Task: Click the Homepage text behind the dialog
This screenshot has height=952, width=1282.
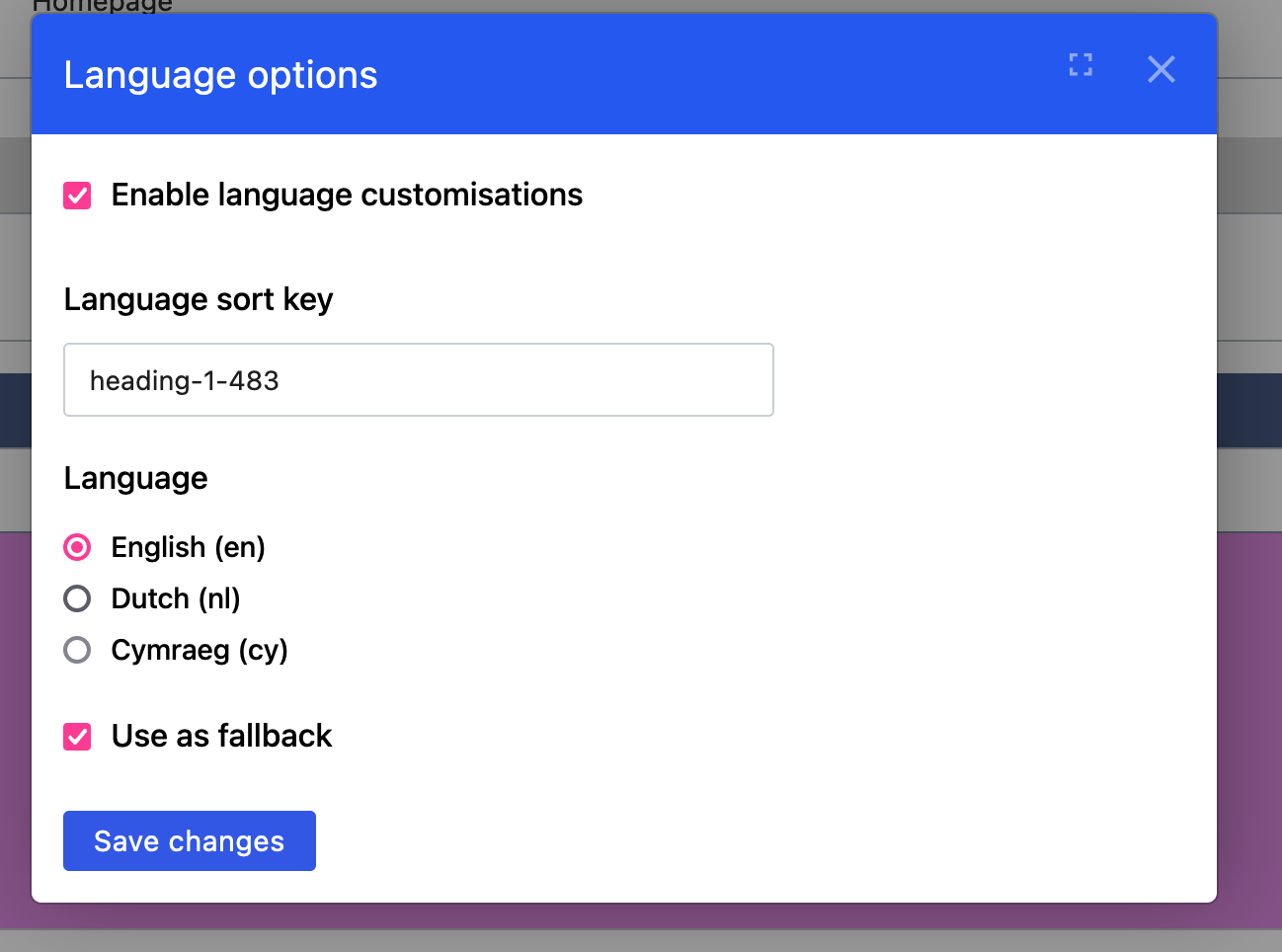Action: [x=103, y=6]
